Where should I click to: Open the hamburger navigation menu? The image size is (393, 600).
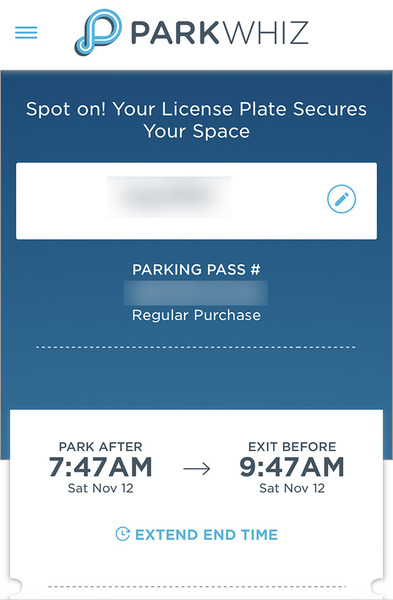pos(26,33)
